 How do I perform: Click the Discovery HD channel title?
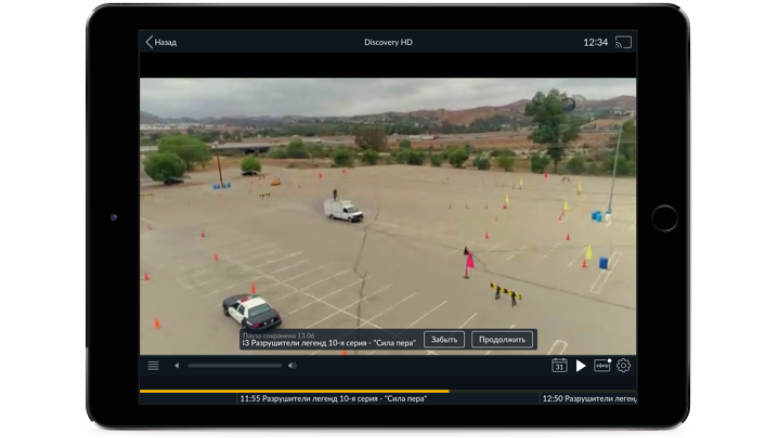click(388, 42)
